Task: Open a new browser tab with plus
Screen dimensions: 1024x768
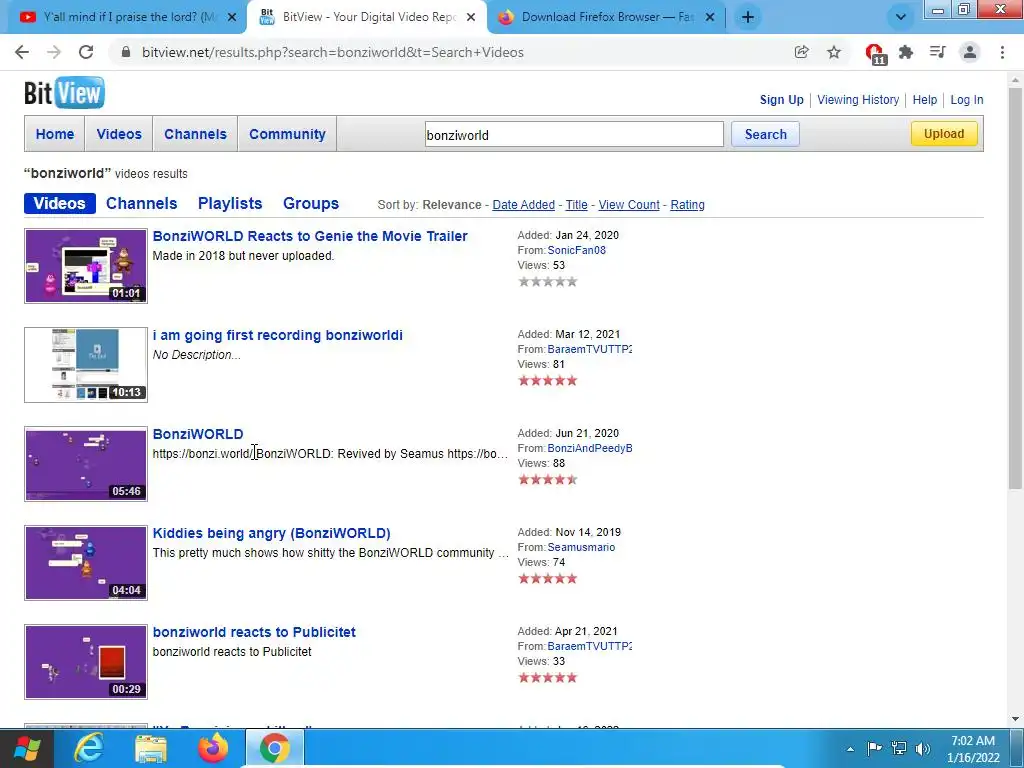Action: click(x=748, y=17)
